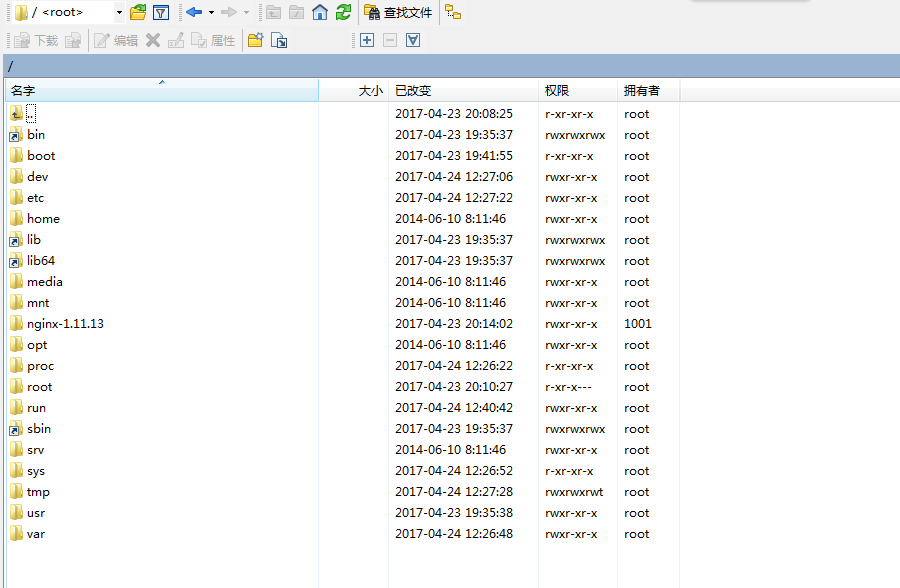Open the forward history dropdown arrow
The height and width of the screenshot is (588, 900).
[246, 12]
